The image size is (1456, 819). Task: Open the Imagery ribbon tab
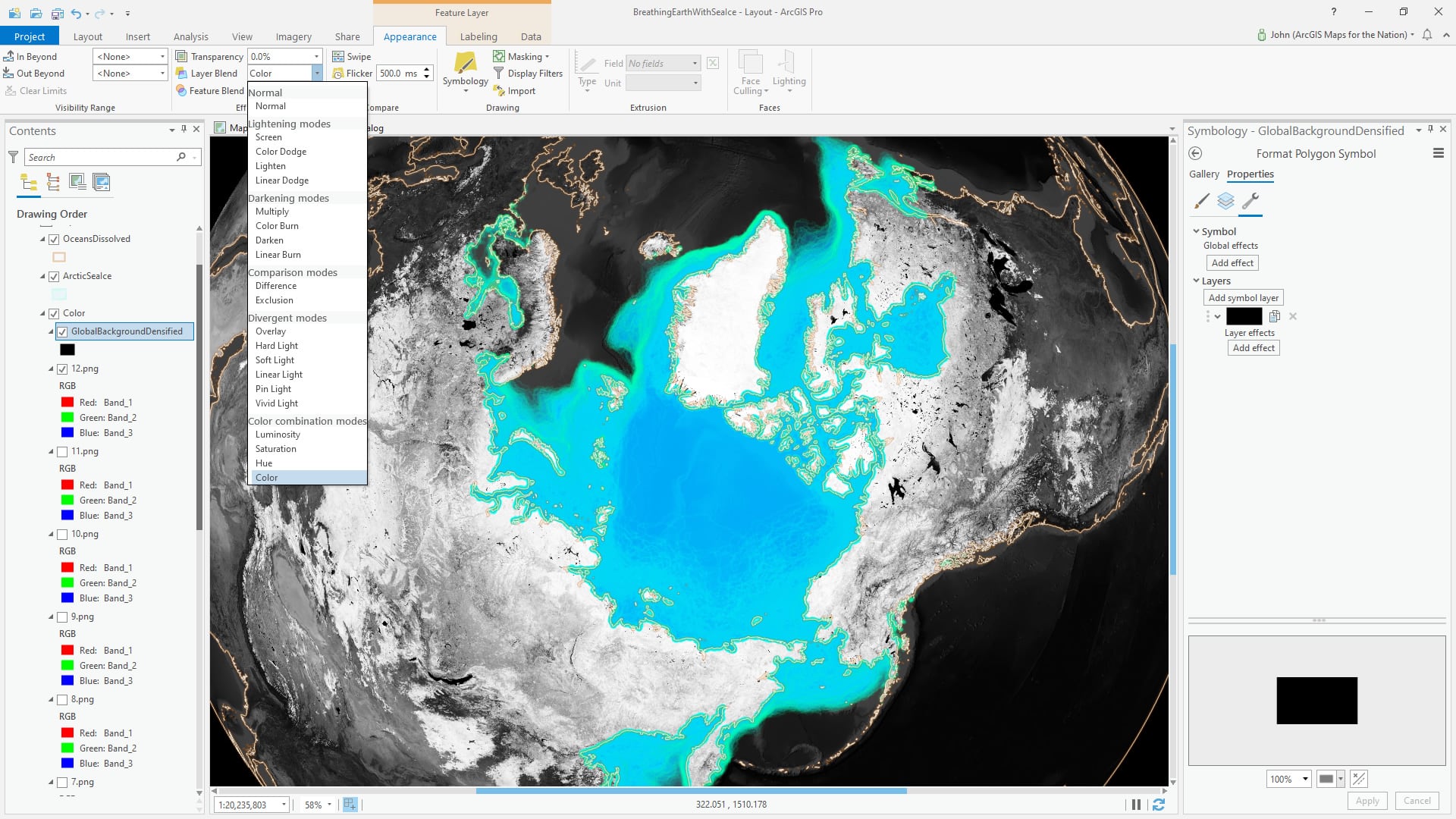coord(293,36)
